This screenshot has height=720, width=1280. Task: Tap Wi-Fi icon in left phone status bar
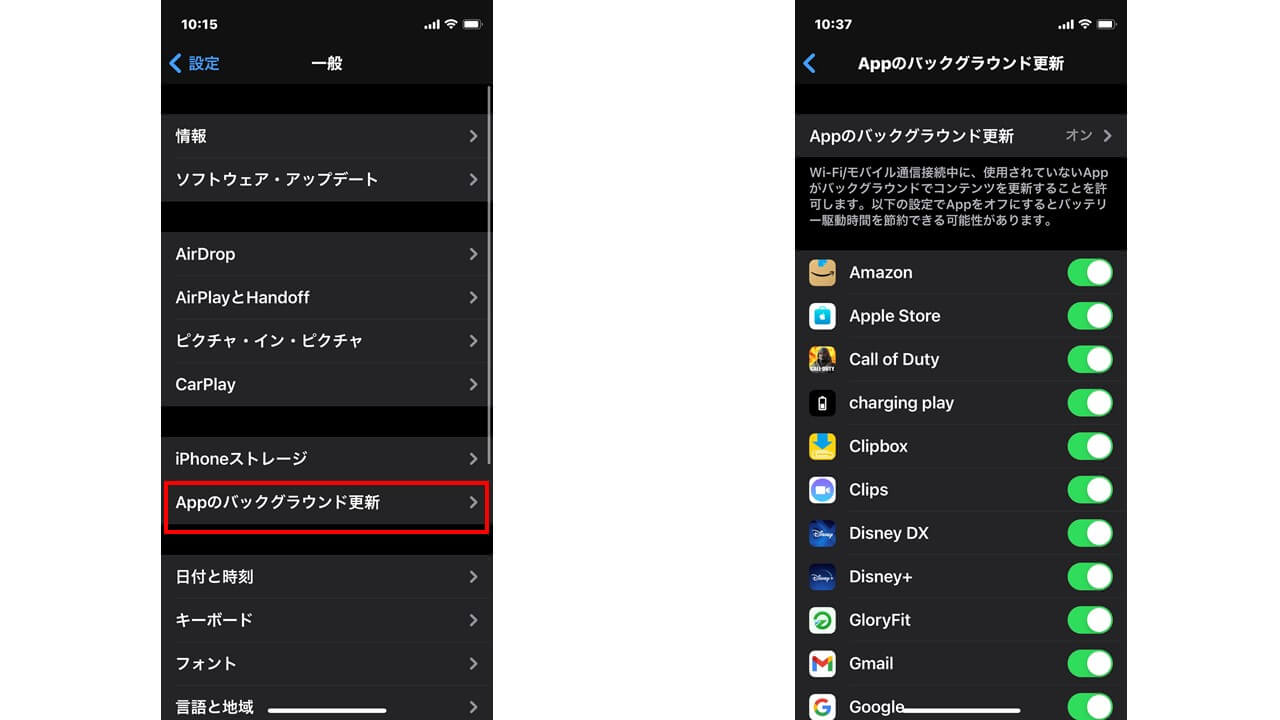(x=451, y=24)
